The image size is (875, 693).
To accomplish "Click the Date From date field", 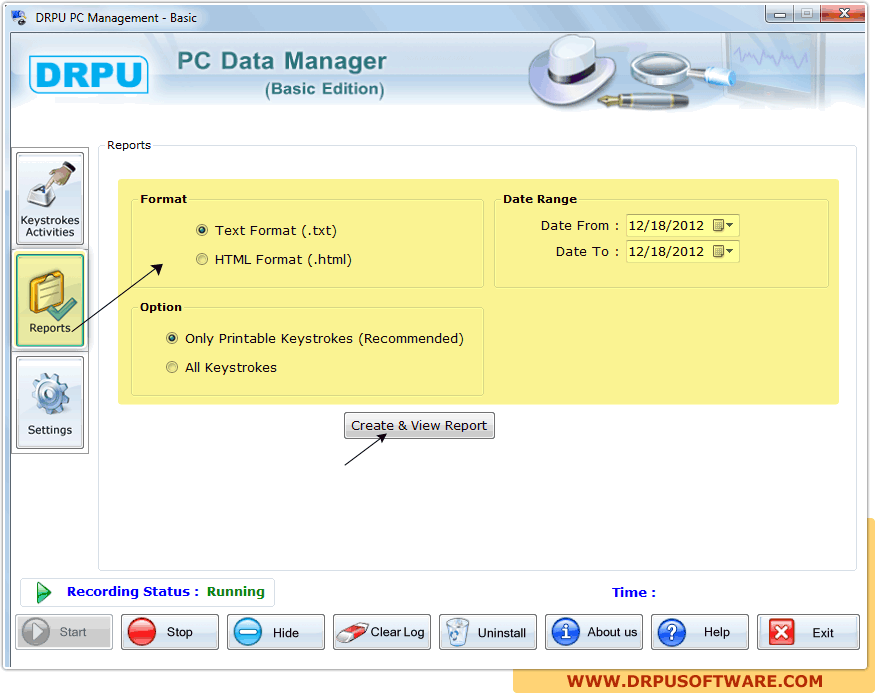I will coord(682,225).
